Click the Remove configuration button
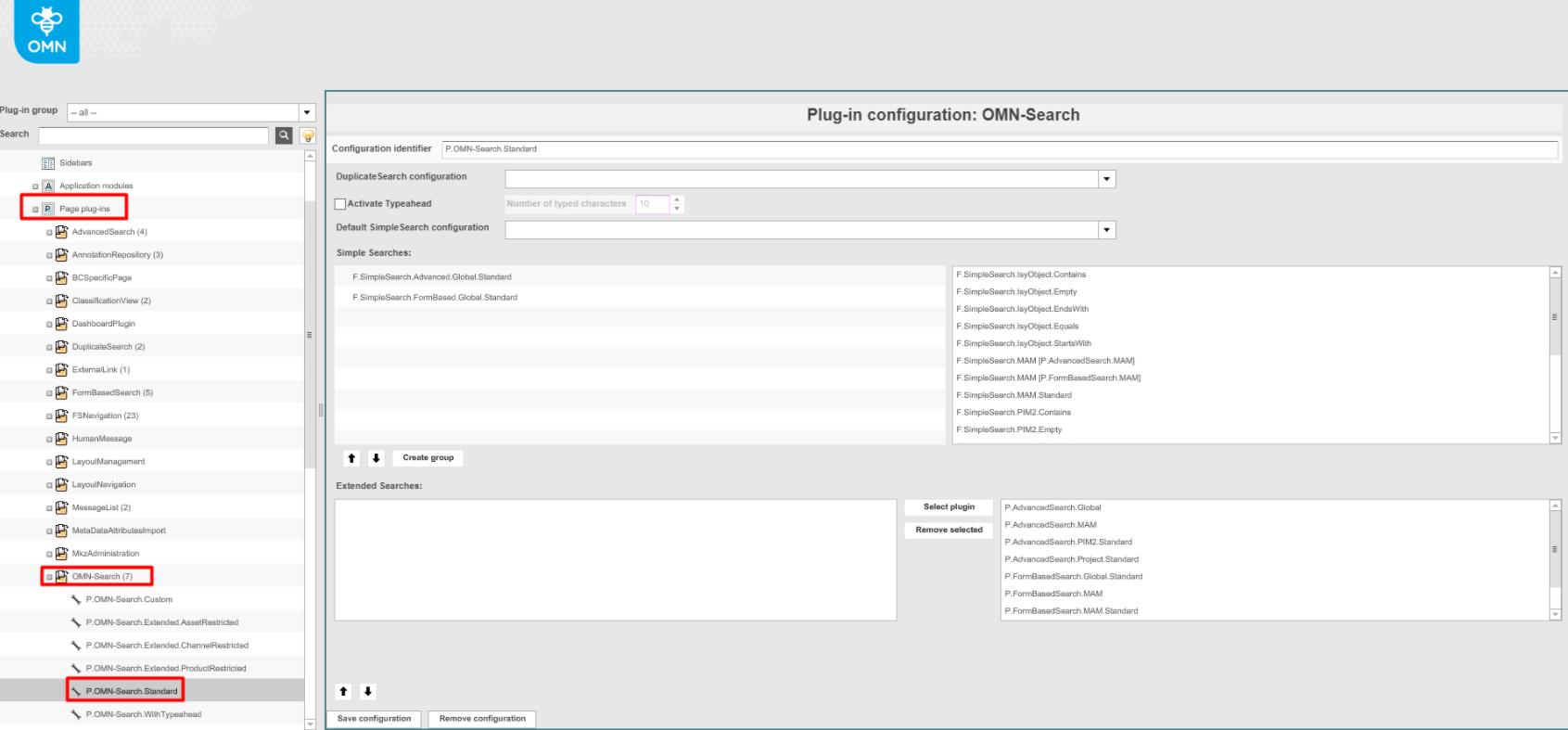This screenshot has height=730, width=1568. click(x=482, y=719)
